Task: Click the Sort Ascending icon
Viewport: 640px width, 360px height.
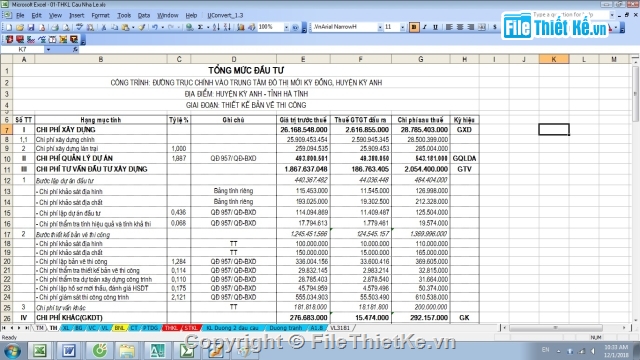Action: 216,27
